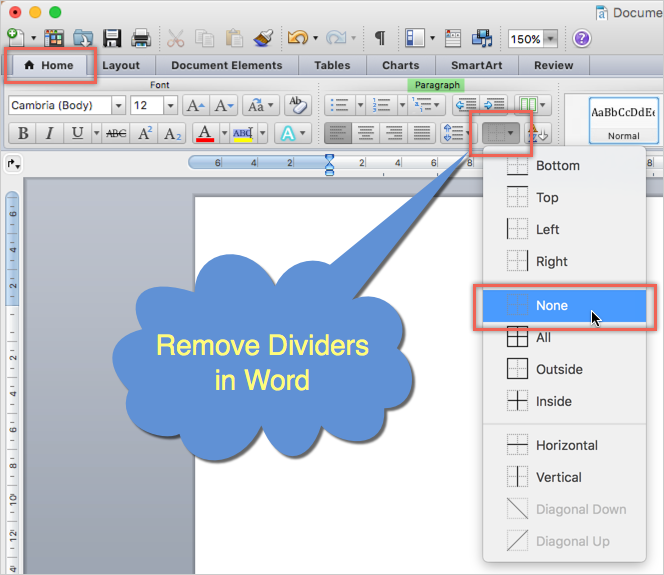Screen dimensions: 664x575
Task: Open the Cambria (Body) font dropdown
Action: pyautogui.click(x=119, y=105)
